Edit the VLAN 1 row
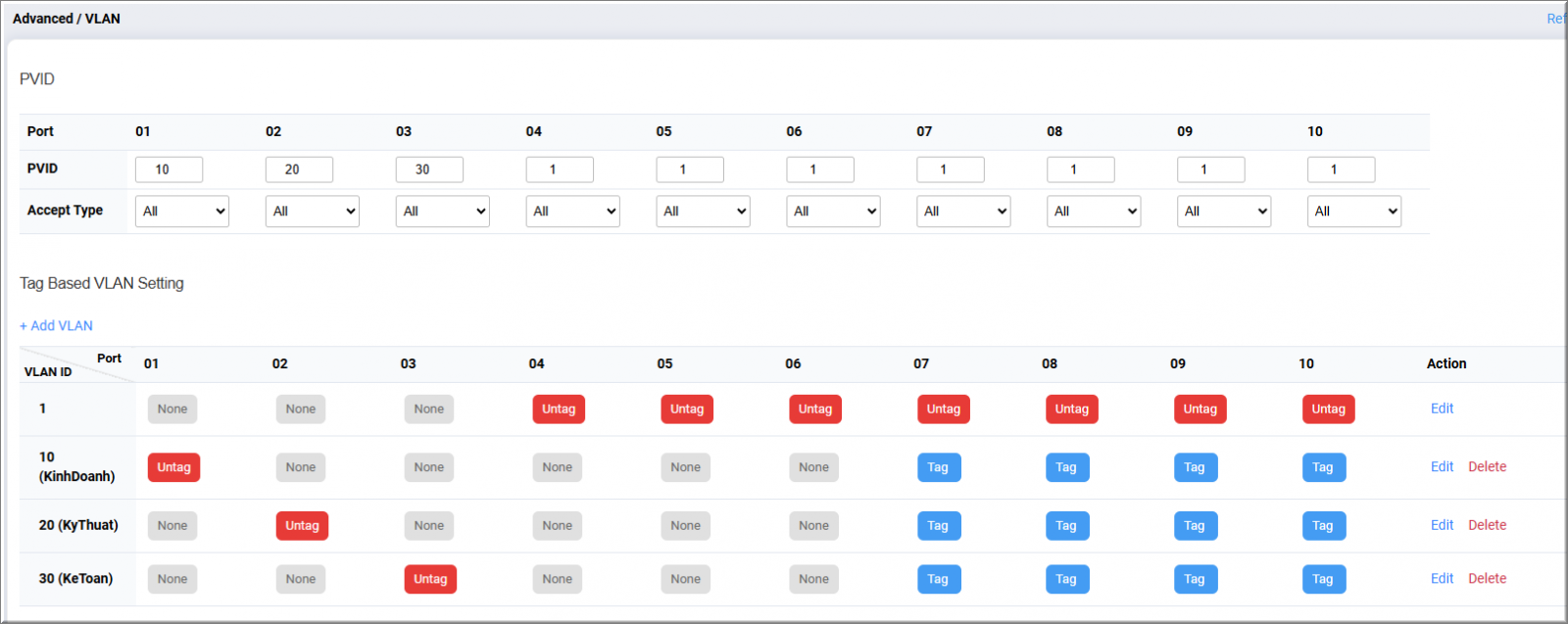Image resolution: width=1568 pixels, height=624 pixels. [x=1442, y=408]
